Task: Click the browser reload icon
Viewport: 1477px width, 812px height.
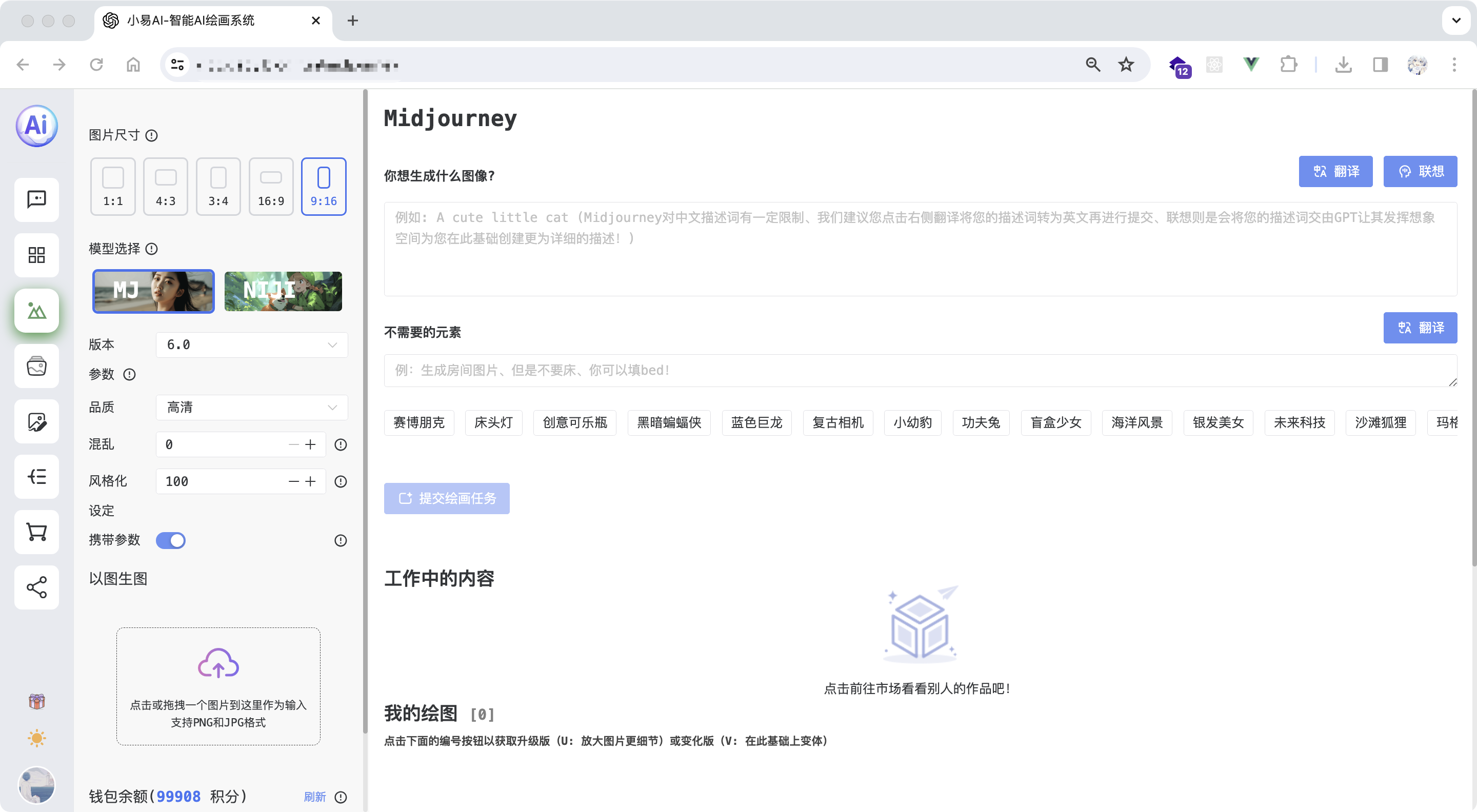Action: pyautogui.click(x=96, y=64)
